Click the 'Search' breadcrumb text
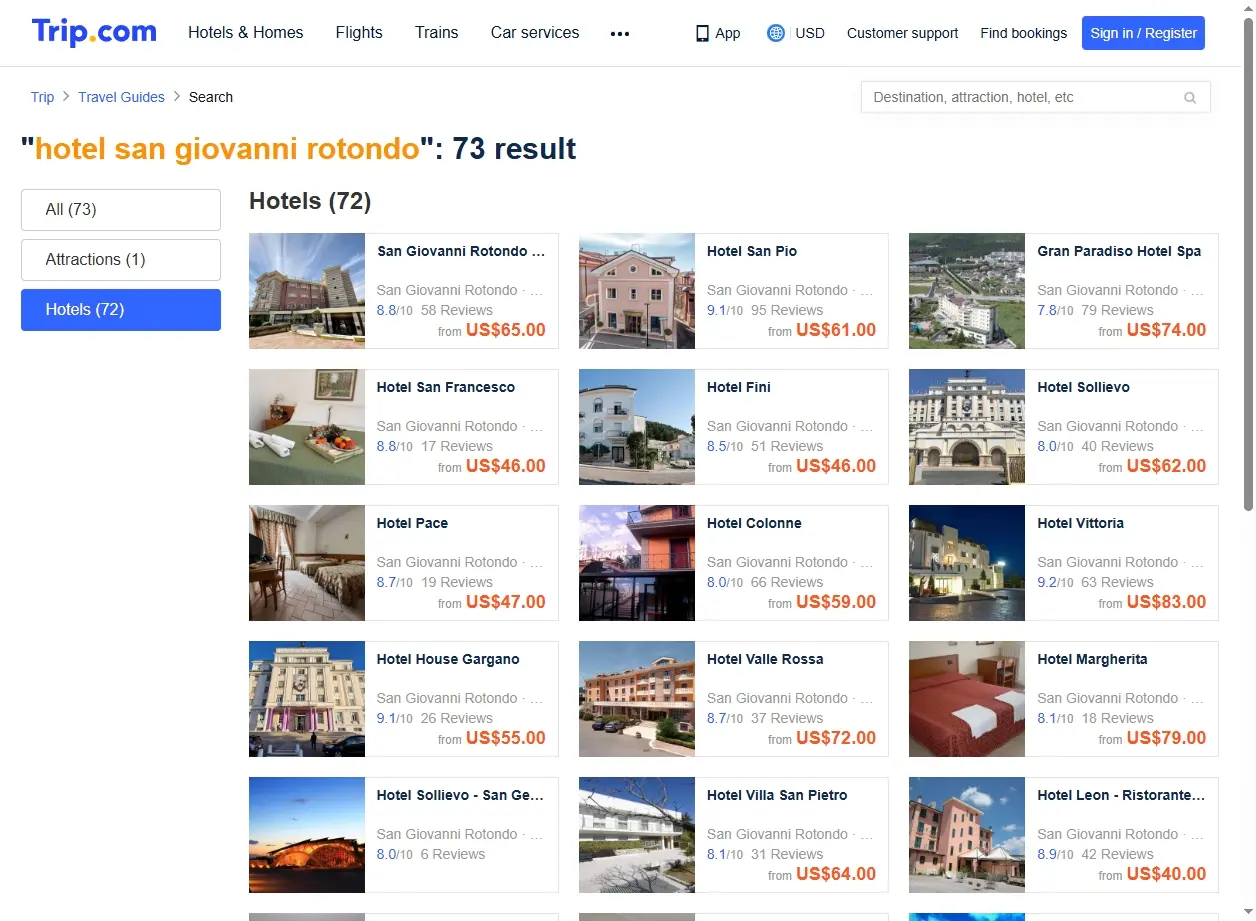The image size is (1256, 921). (211, 97)
